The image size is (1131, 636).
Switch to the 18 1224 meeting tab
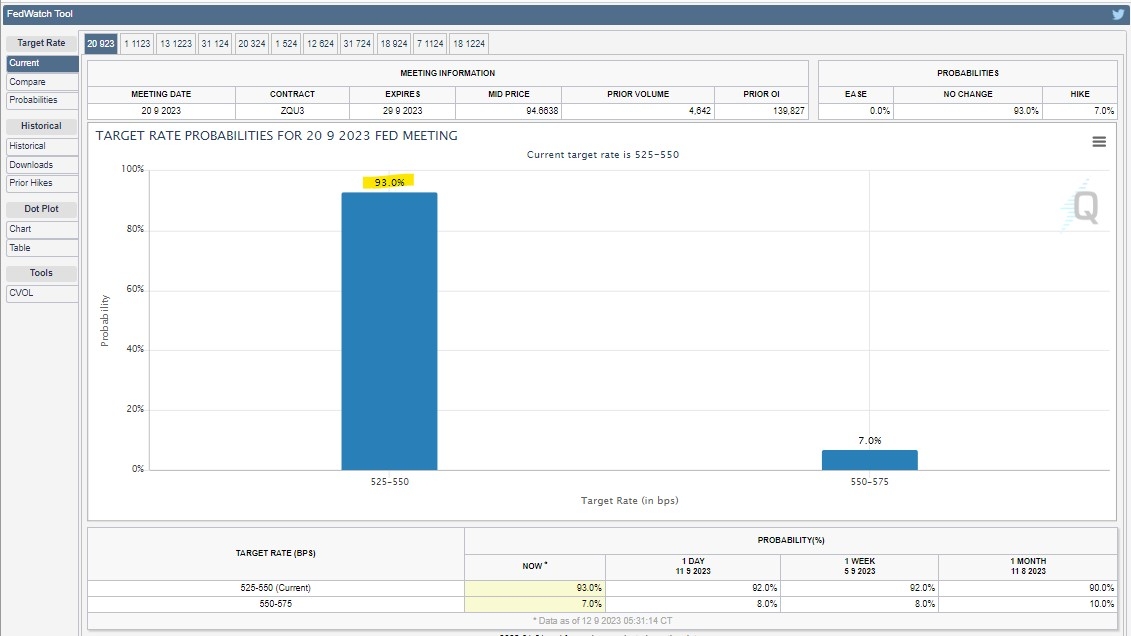point(469,44)
